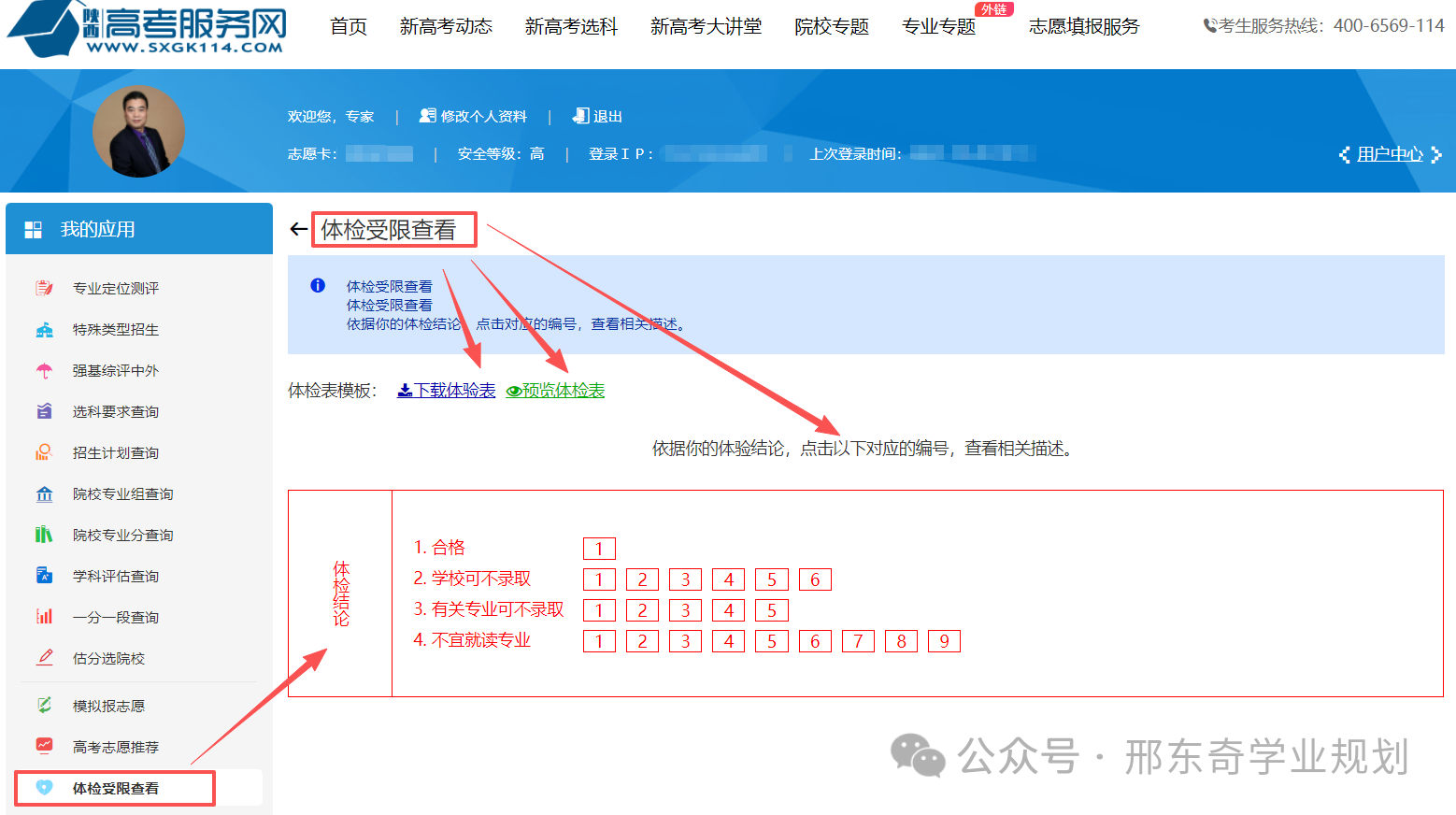Click the heart icon for 体检受限查看
The image size is (1456, 815).
[x=44, y=788]
